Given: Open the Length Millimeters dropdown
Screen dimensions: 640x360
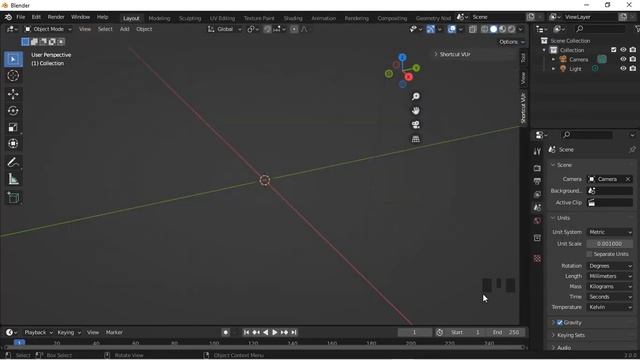Looking at the screenshot, I should tap(610, 276).
